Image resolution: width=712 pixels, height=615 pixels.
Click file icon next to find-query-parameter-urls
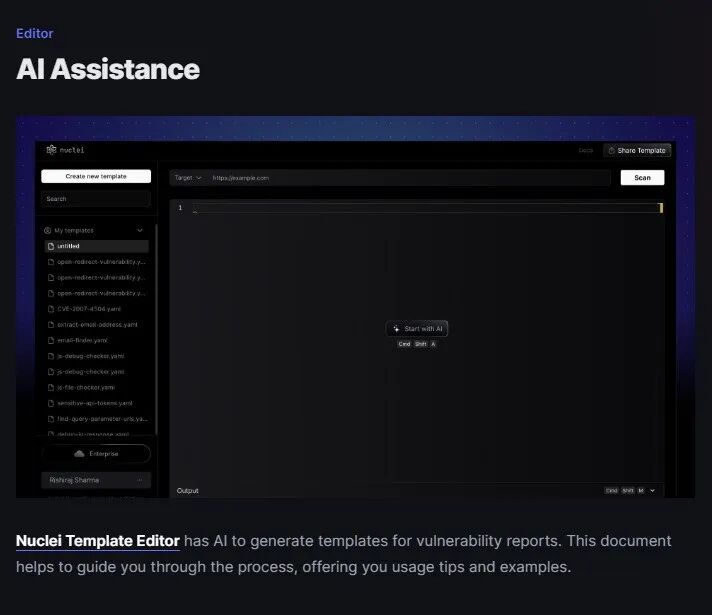pos(51,419)
